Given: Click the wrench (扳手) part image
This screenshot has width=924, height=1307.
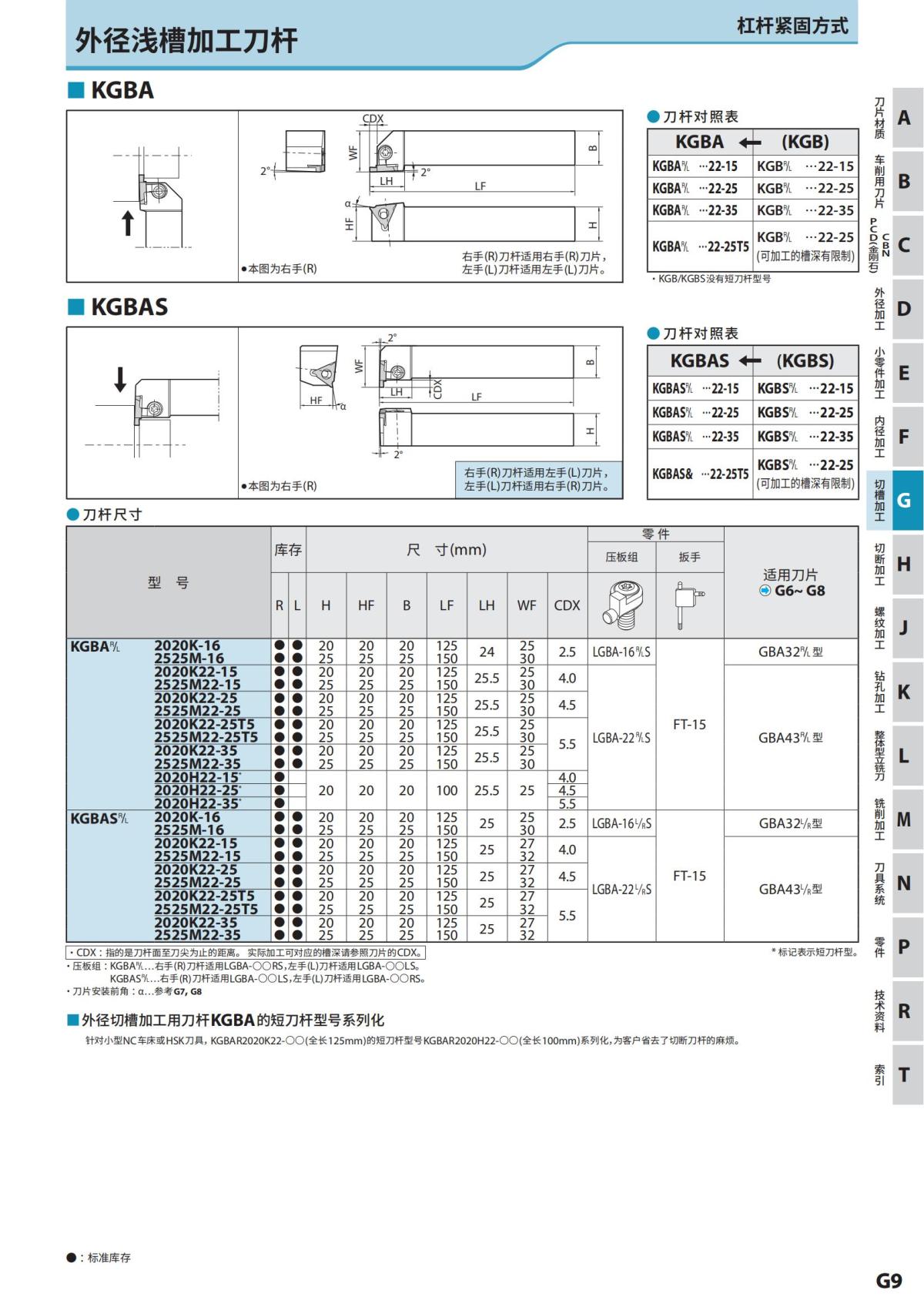Looking at the screenshot, I should pyautogui.click(x=689, y=605).
